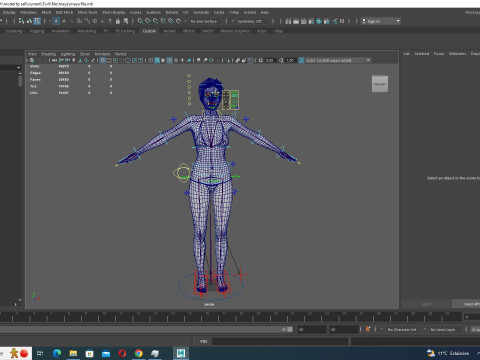Click MEL command line input
Image resolution: width=480 pixels, height=360 pixels.
(280, 341)
